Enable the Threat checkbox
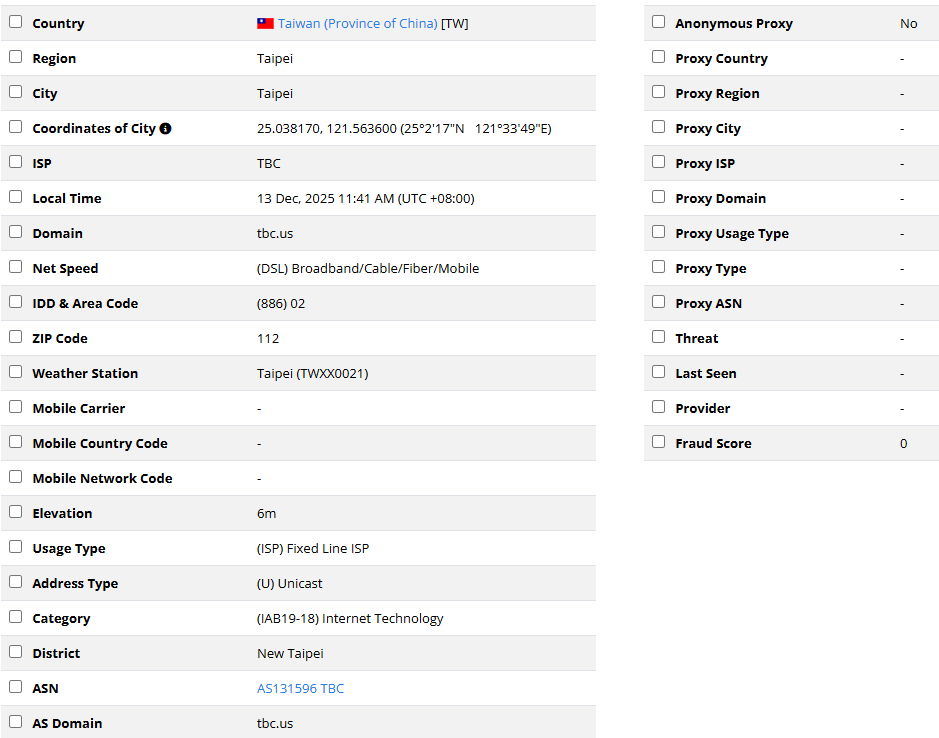Viewport: 939px width, 738px height. pyautogui.click(x=658, y=337)
